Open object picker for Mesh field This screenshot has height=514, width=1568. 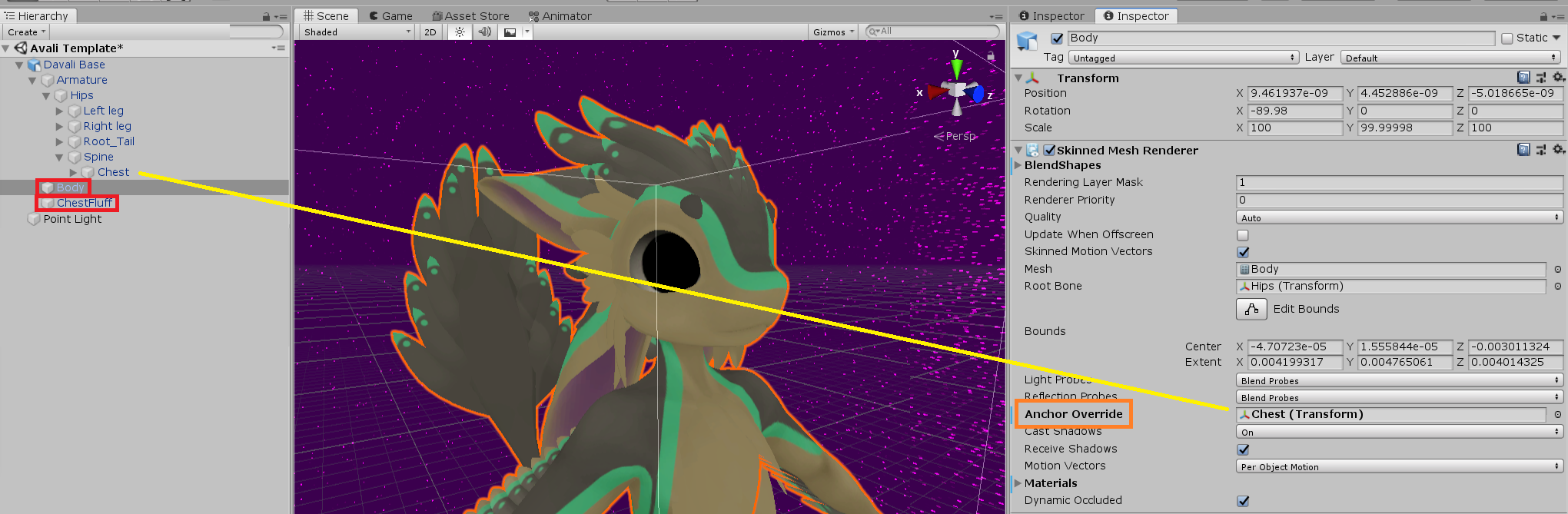pyautogui.click(x=1558, y=270)
